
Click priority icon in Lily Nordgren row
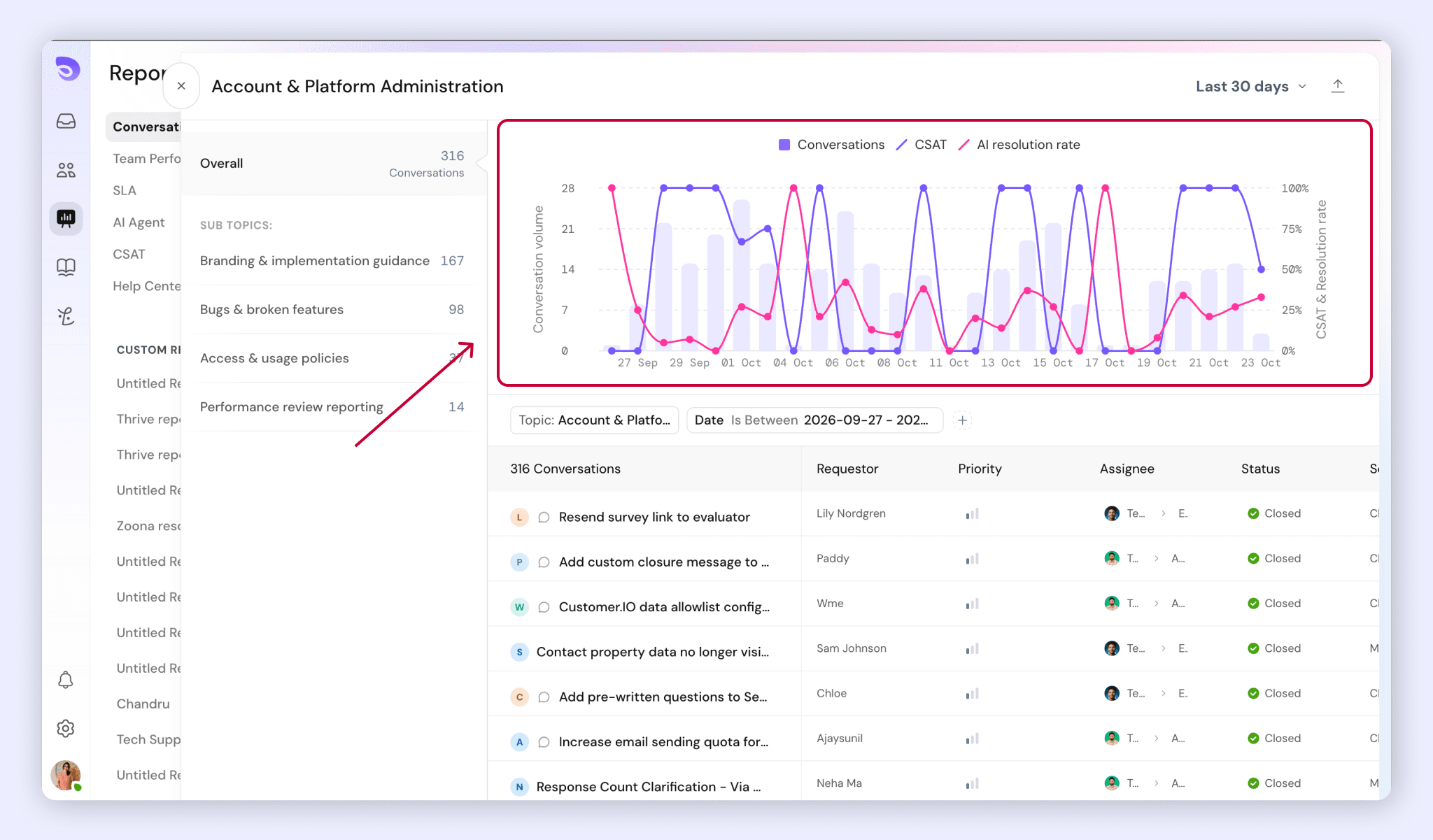[972, 514]
